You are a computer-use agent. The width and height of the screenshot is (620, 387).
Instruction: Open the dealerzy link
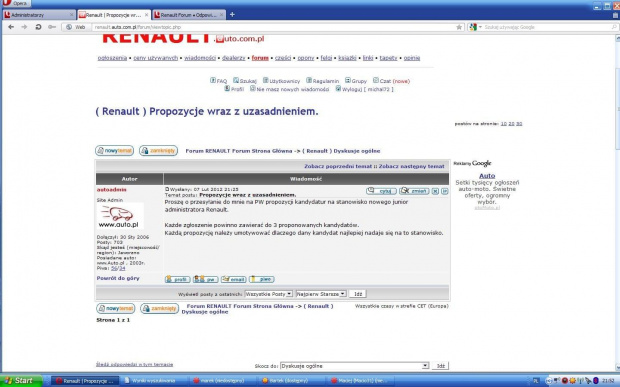(x=234, y=58)
